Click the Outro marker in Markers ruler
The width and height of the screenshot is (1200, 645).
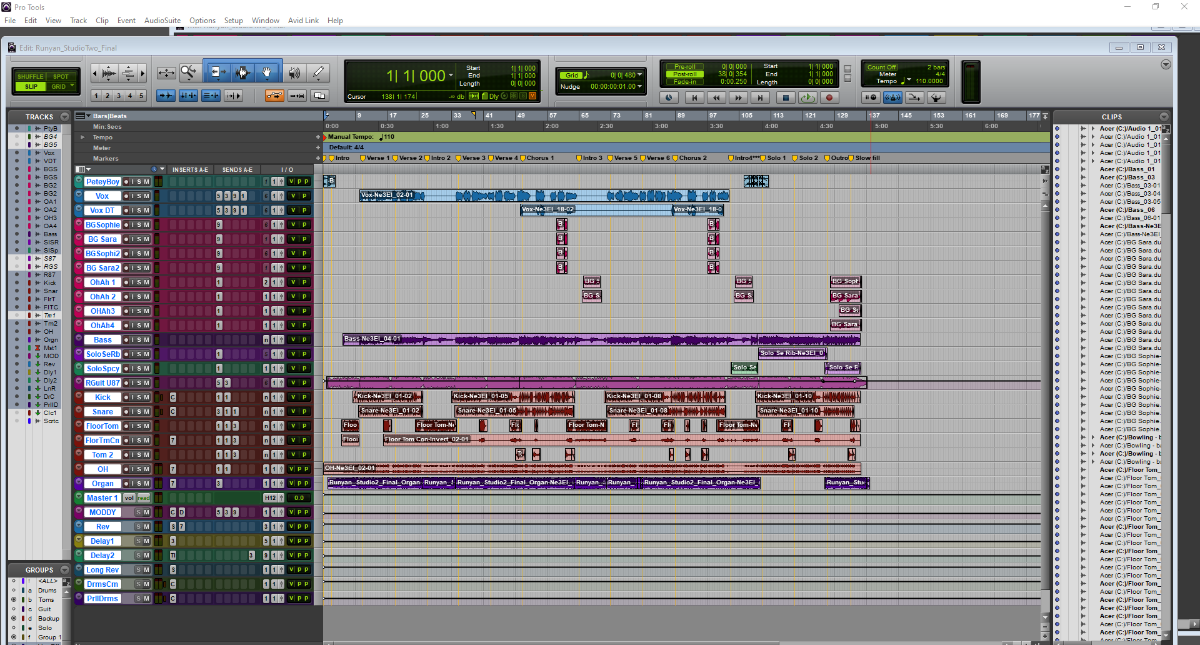point(837,158)
